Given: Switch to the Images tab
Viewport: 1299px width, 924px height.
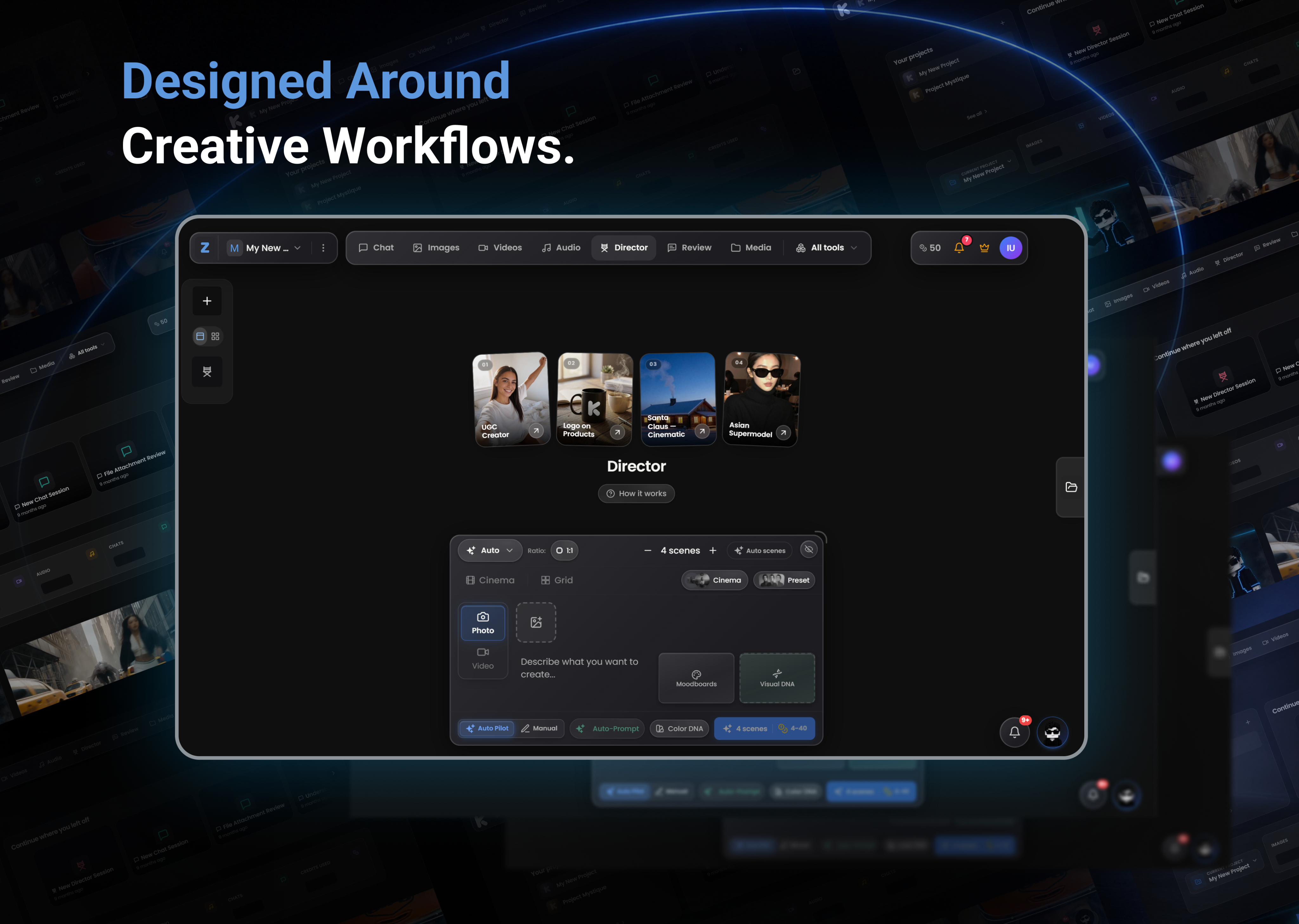Looking at the screenshot, I should [436, 247].
